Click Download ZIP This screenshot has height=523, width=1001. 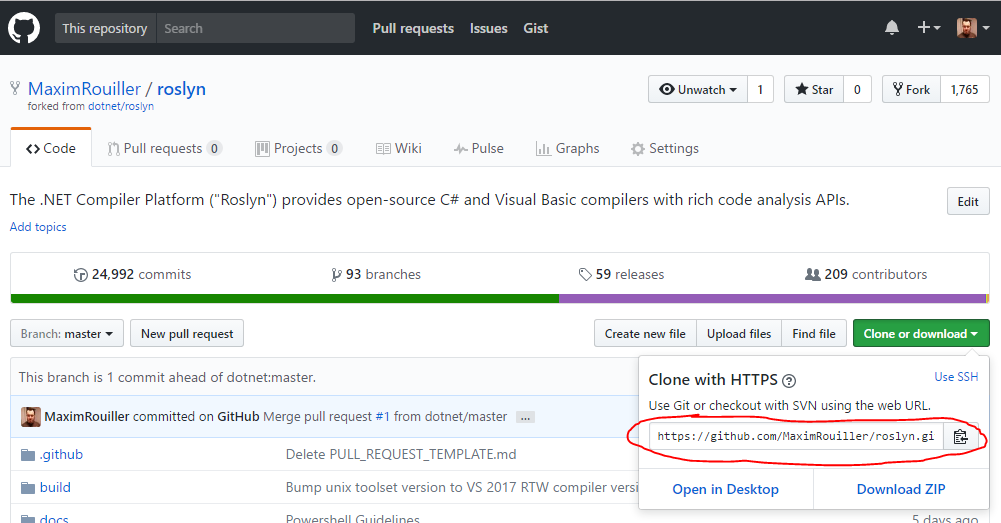pyautogui.click(x=901, y=489)
